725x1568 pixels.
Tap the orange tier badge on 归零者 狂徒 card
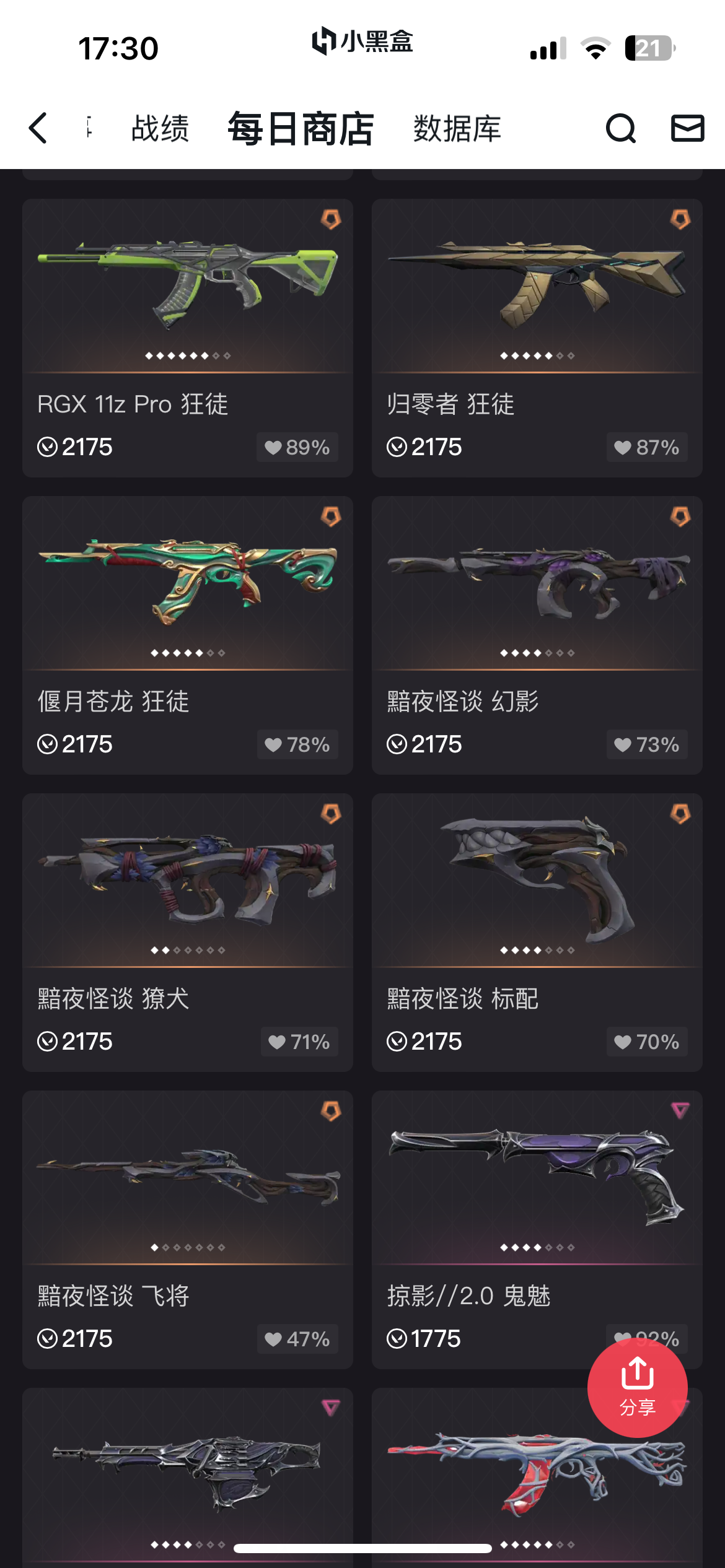pyautogui.click(x=680, y=219)
